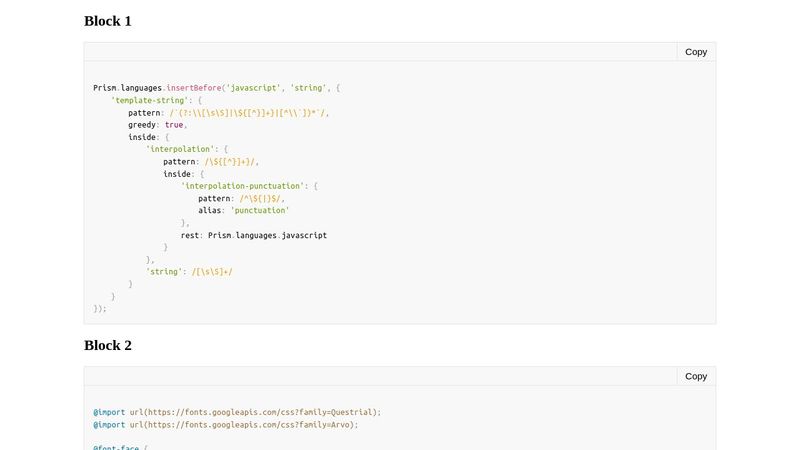Click the alias 'punctuation' value

pyautogui.click(x=259, y=210)
